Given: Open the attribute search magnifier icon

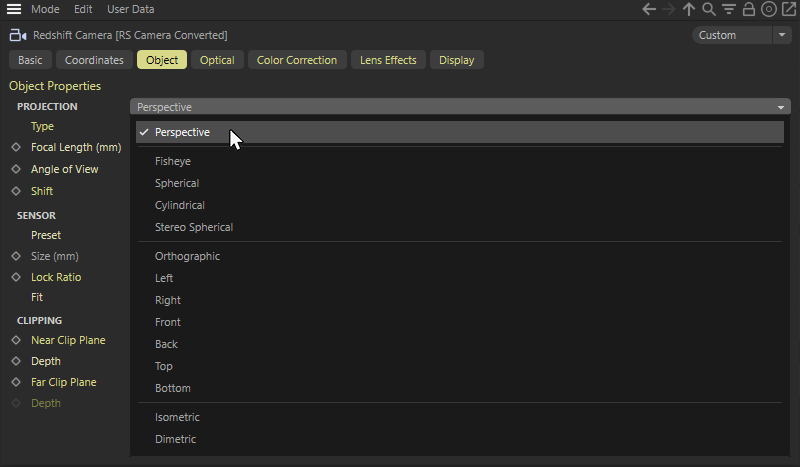Looking at the screenshot, I should (x=709, y=9).
